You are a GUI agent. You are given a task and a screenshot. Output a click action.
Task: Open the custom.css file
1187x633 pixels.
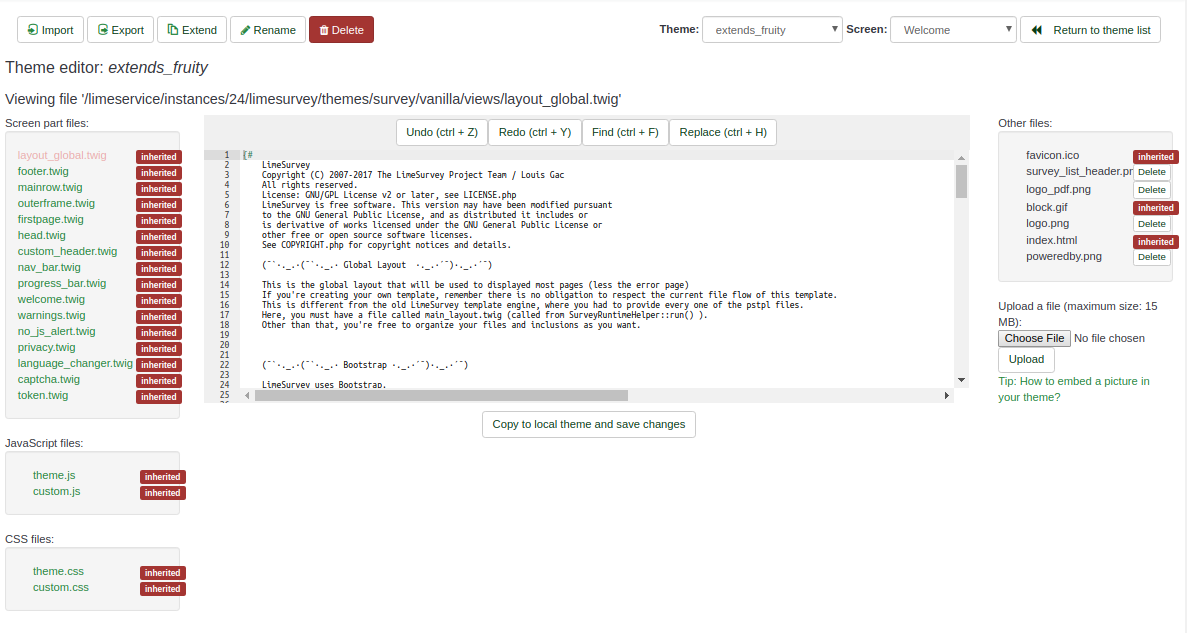click(60, 587)
